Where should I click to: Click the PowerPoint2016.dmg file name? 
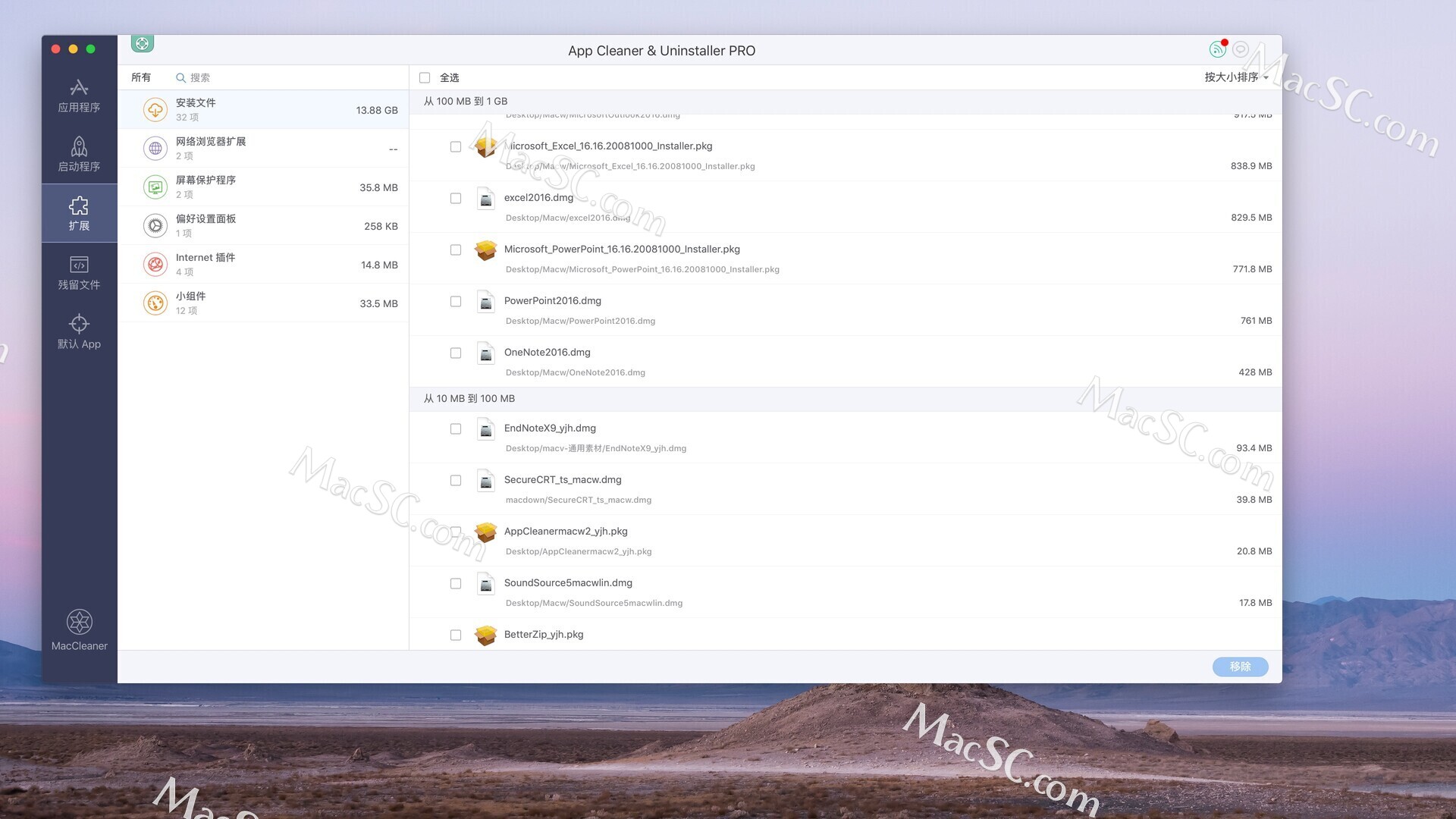(553, 301)
